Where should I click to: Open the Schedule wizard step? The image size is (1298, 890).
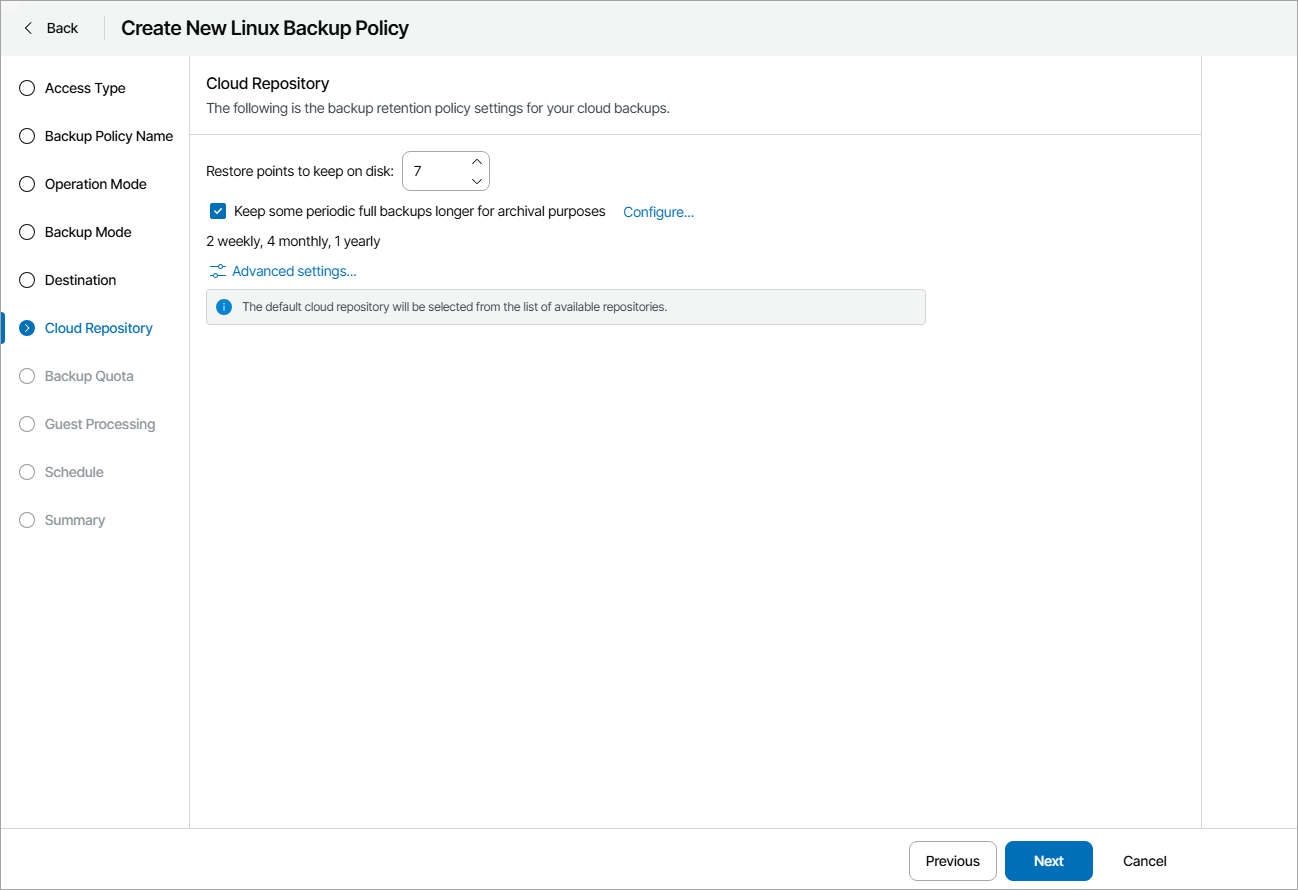tap(74, 472)
